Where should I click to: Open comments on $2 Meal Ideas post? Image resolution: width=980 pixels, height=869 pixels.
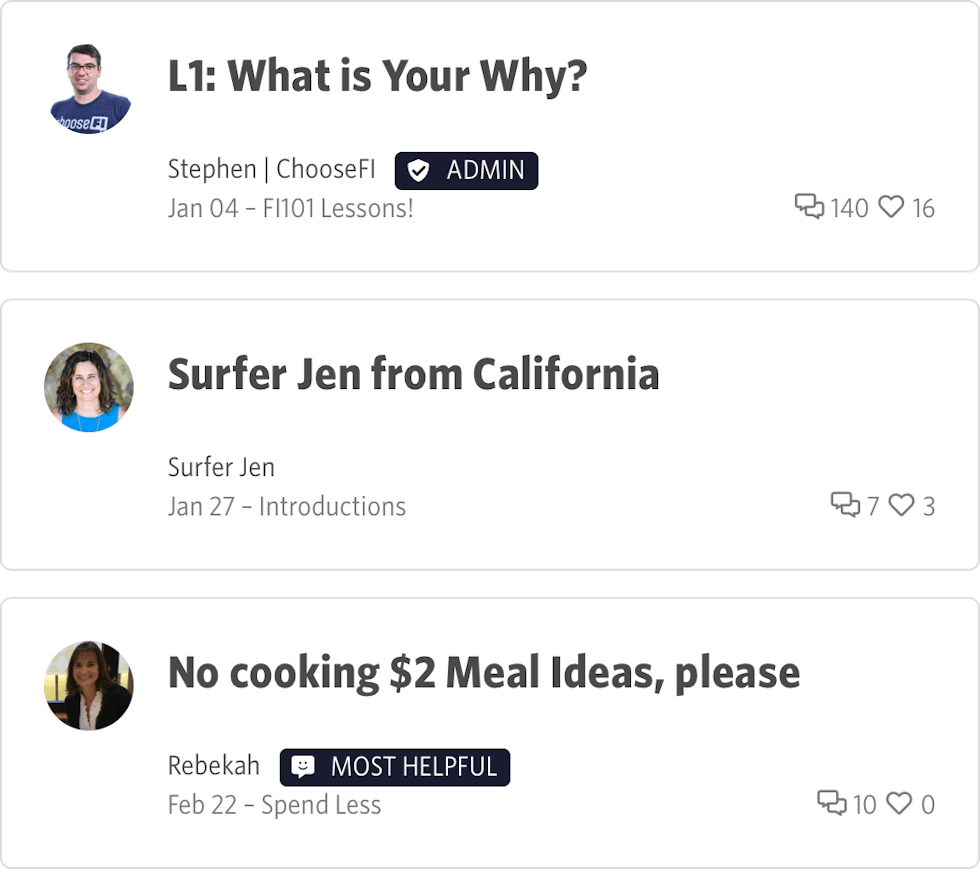832,803
